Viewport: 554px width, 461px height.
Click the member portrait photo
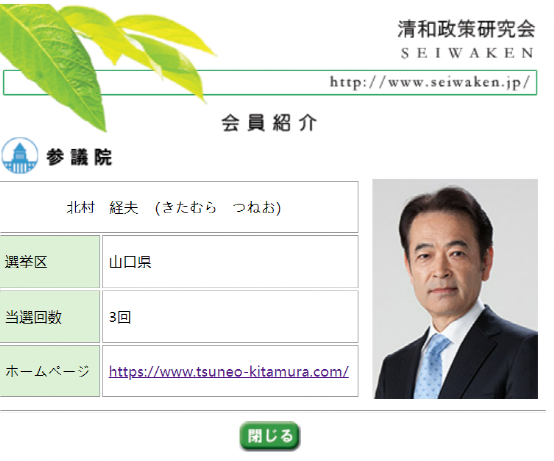pos(455,289)
